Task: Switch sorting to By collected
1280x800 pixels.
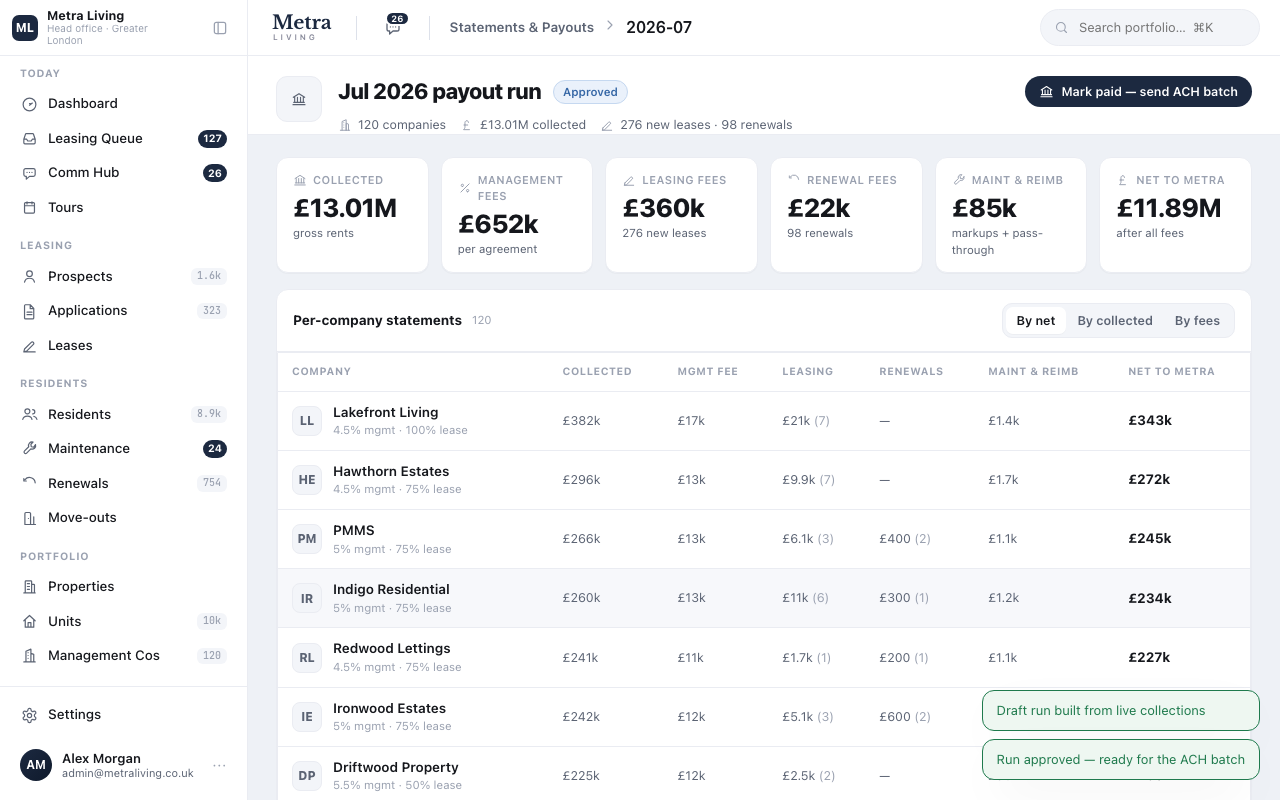Action: 1115,321
